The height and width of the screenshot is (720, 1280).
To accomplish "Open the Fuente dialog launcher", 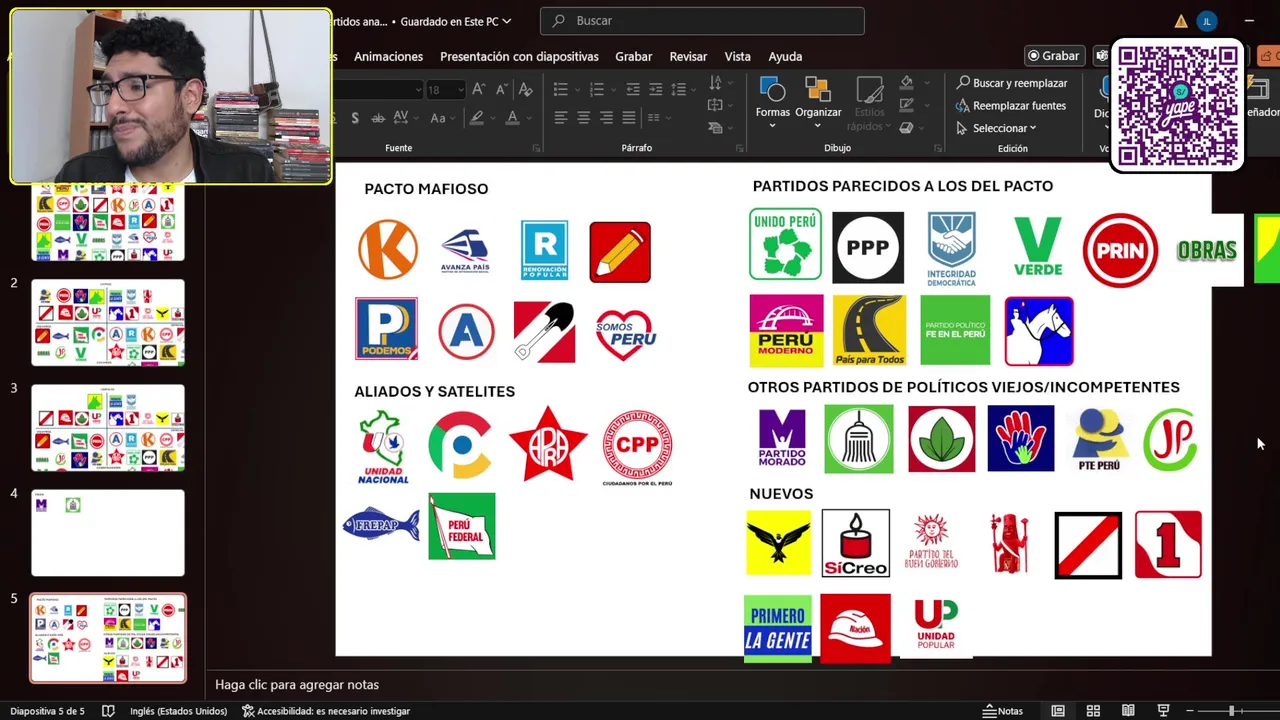I will 536,148.
